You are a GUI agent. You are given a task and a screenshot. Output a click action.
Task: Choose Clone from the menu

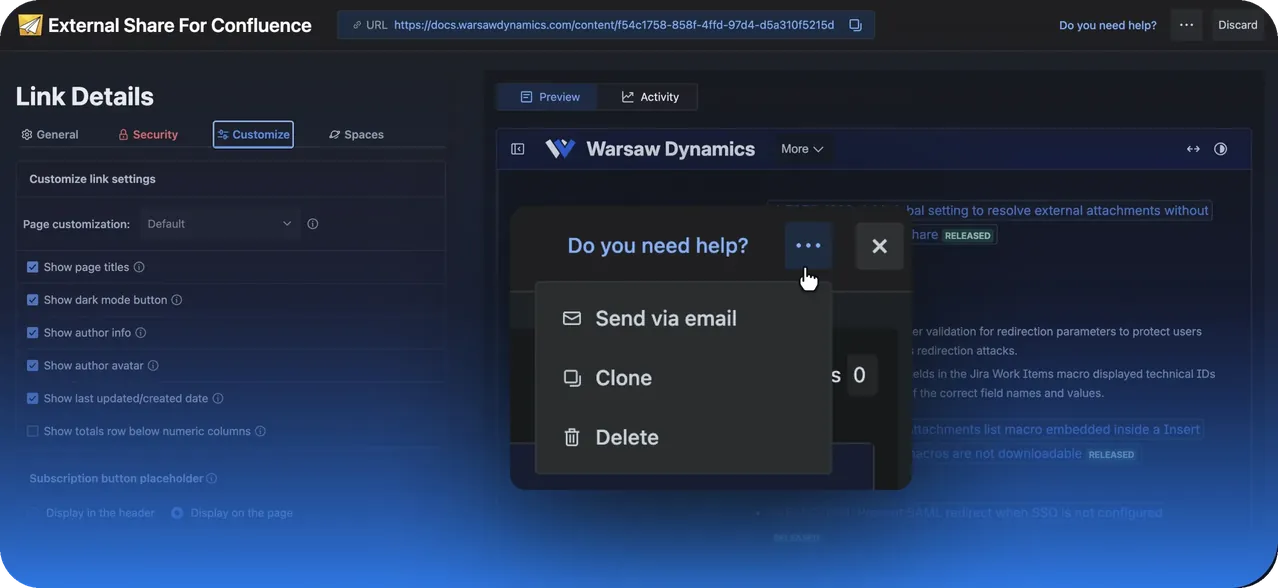tap(684, 378)
